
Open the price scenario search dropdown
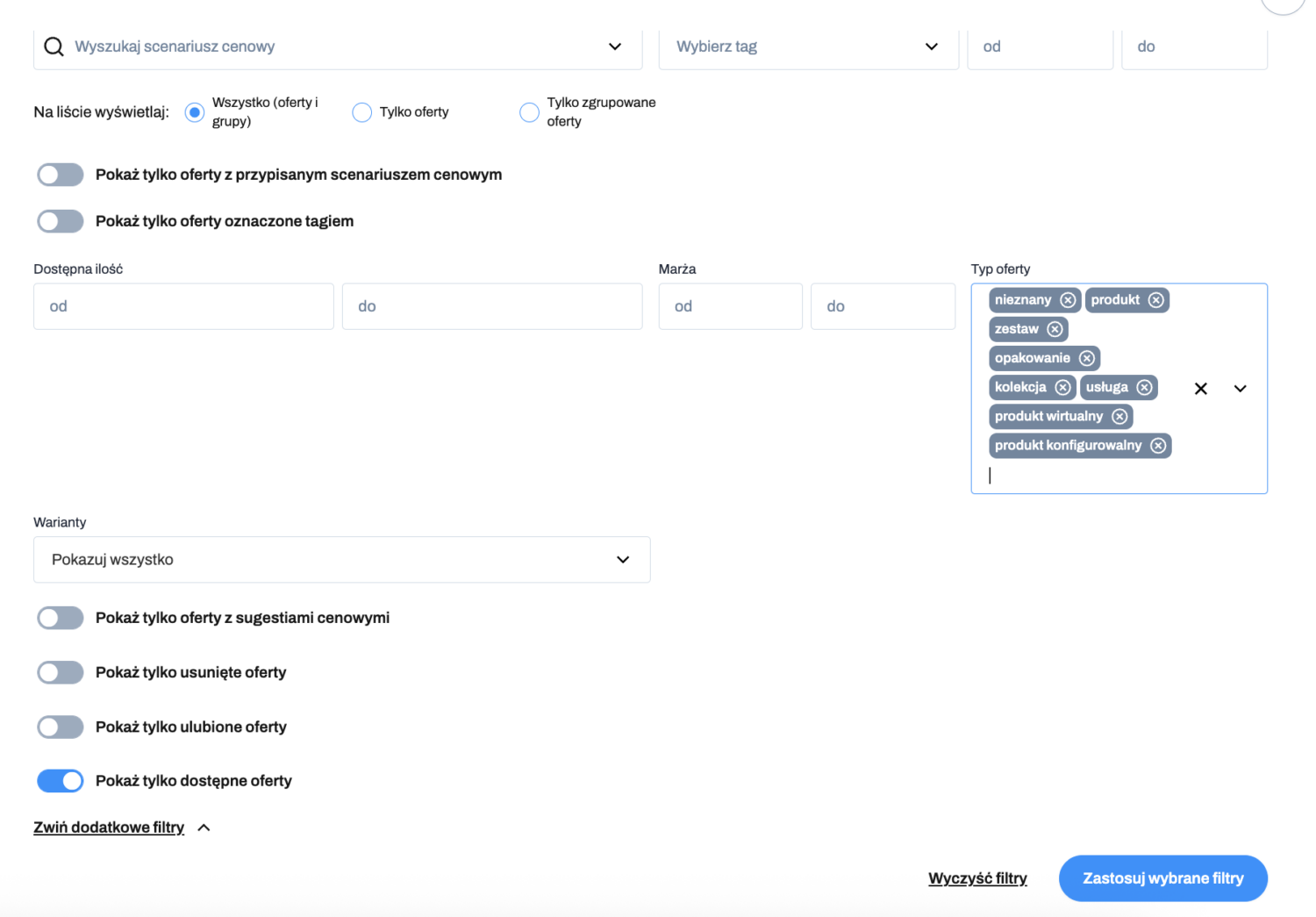(615, 47)
